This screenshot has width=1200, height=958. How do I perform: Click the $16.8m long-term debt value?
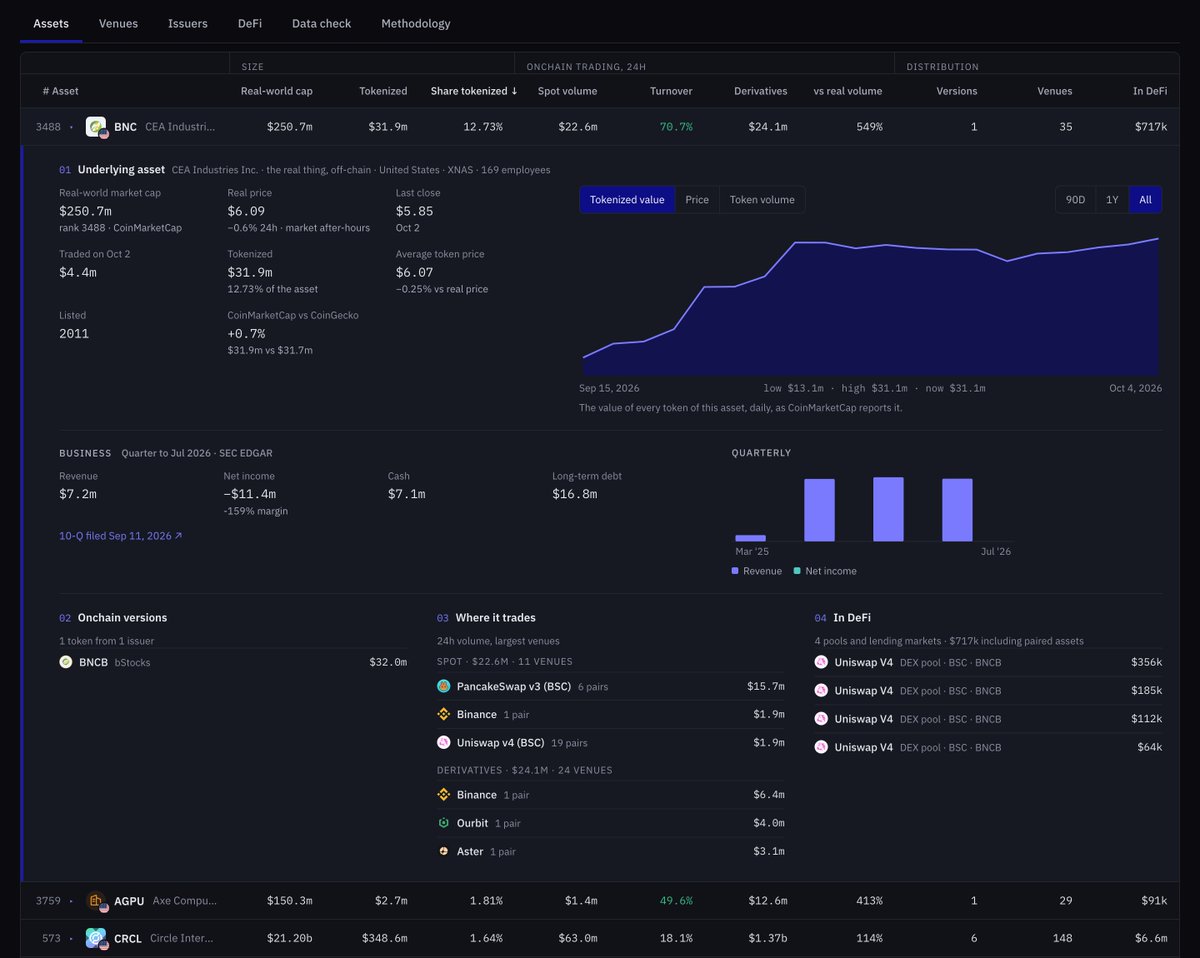574,494
